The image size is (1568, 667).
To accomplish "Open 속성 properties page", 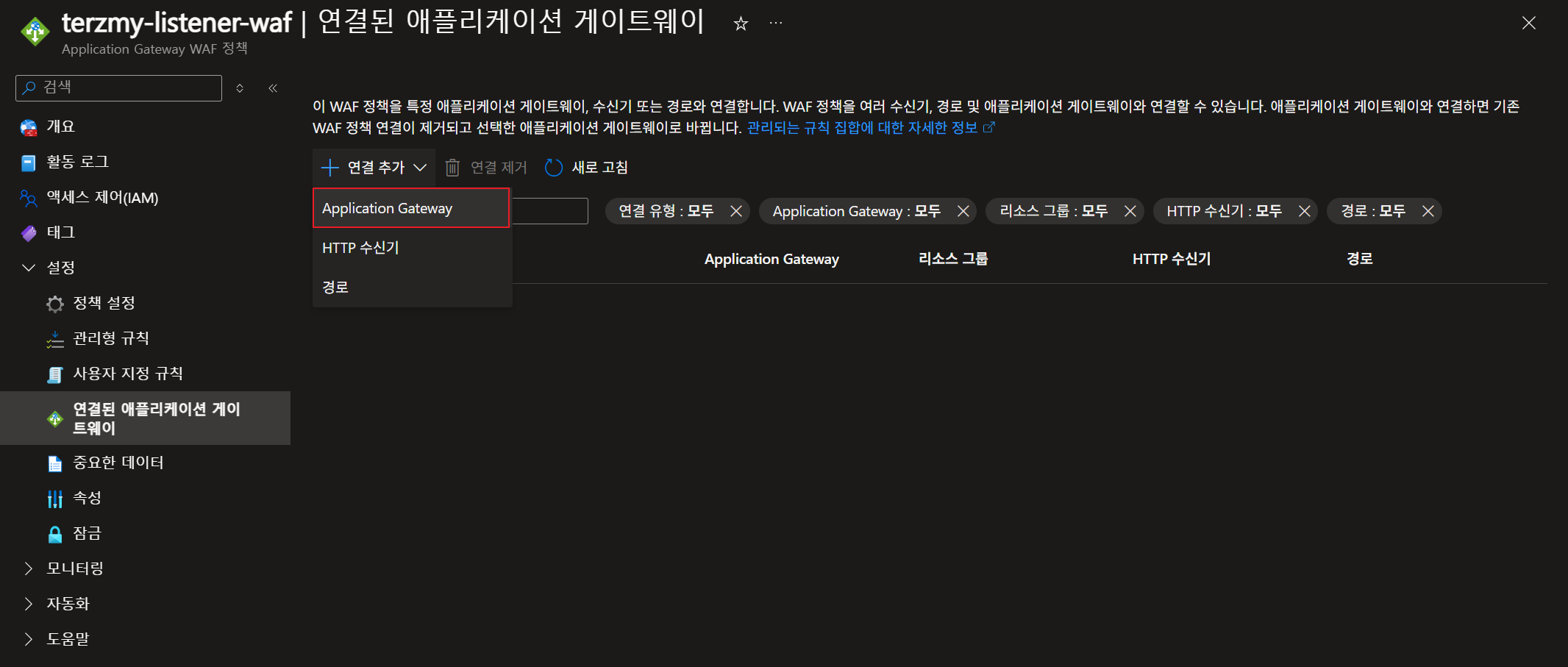I will tap(87, 498).
